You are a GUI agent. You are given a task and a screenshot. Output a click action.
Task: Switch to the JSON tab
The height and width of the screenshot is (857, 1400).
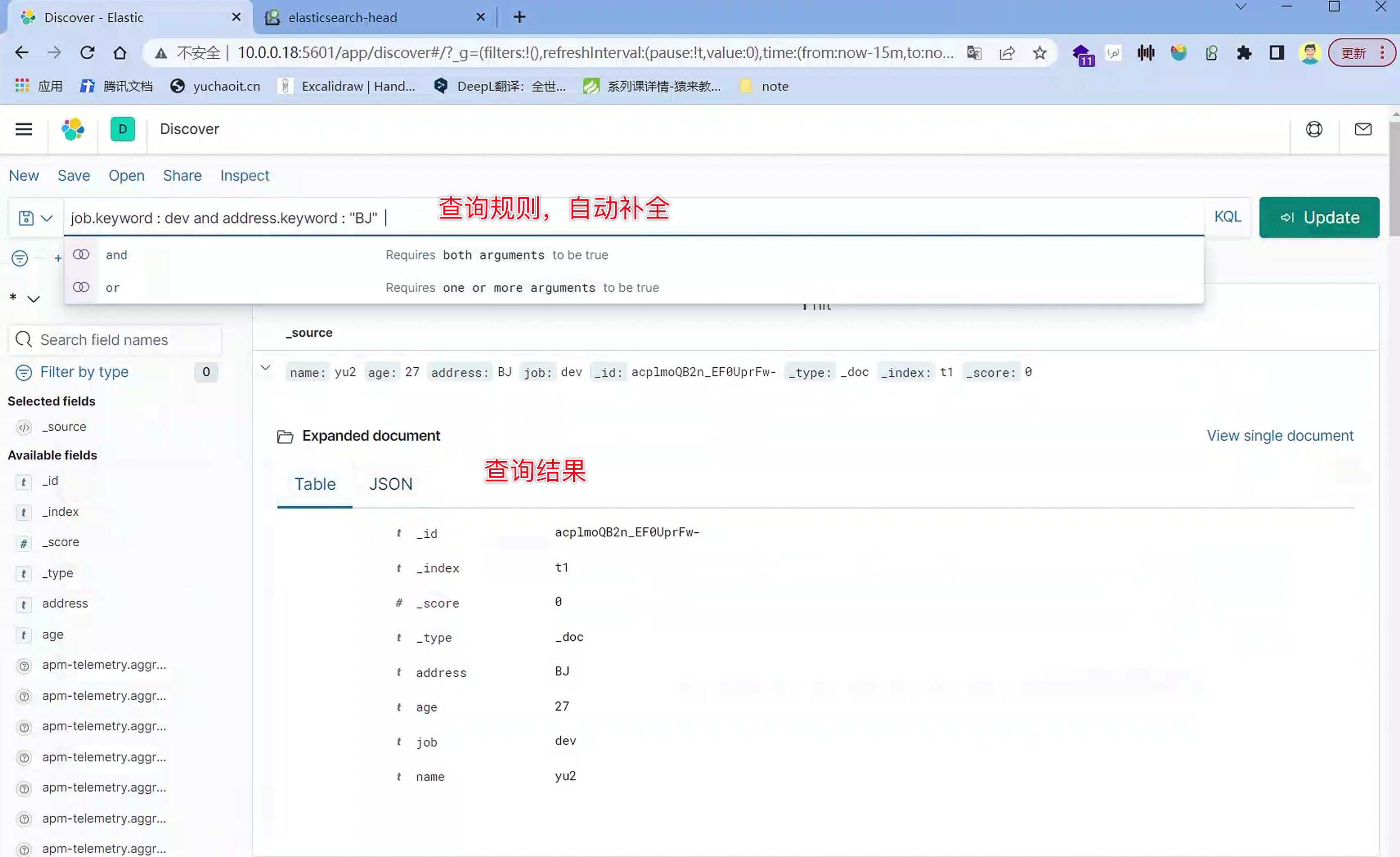[x=390, y=484]
